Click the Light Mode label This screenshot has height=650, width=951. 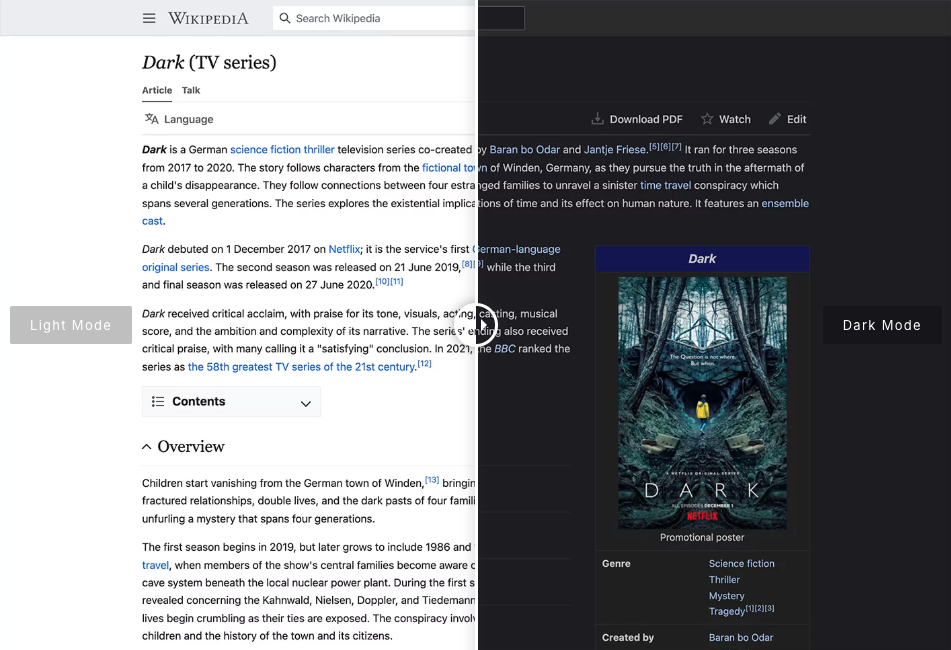click(x=70, y=325)
